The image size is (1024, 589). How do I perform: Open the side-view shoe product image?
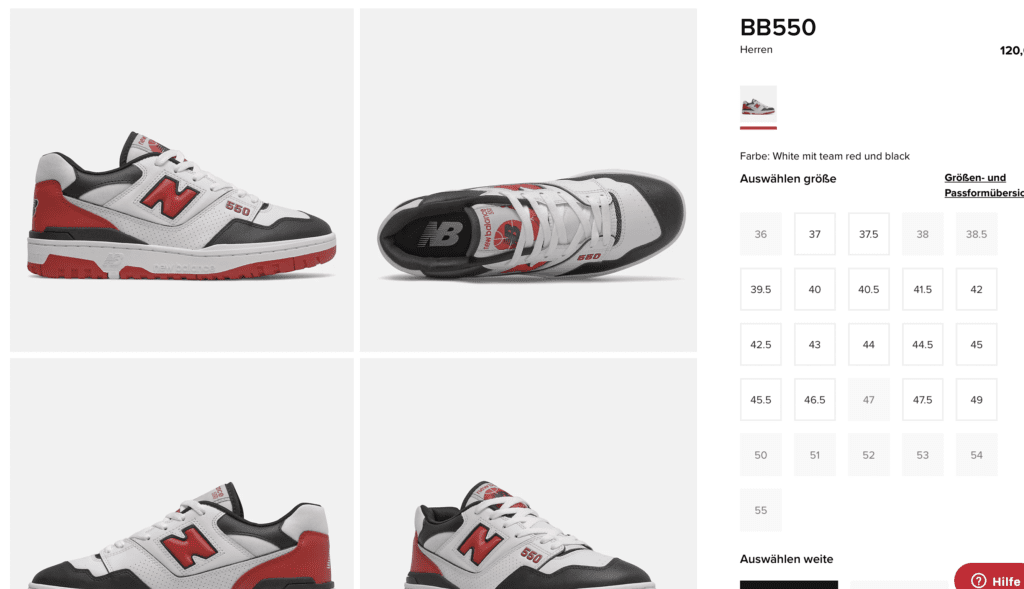pyautogui.click(x=182, y=180)
